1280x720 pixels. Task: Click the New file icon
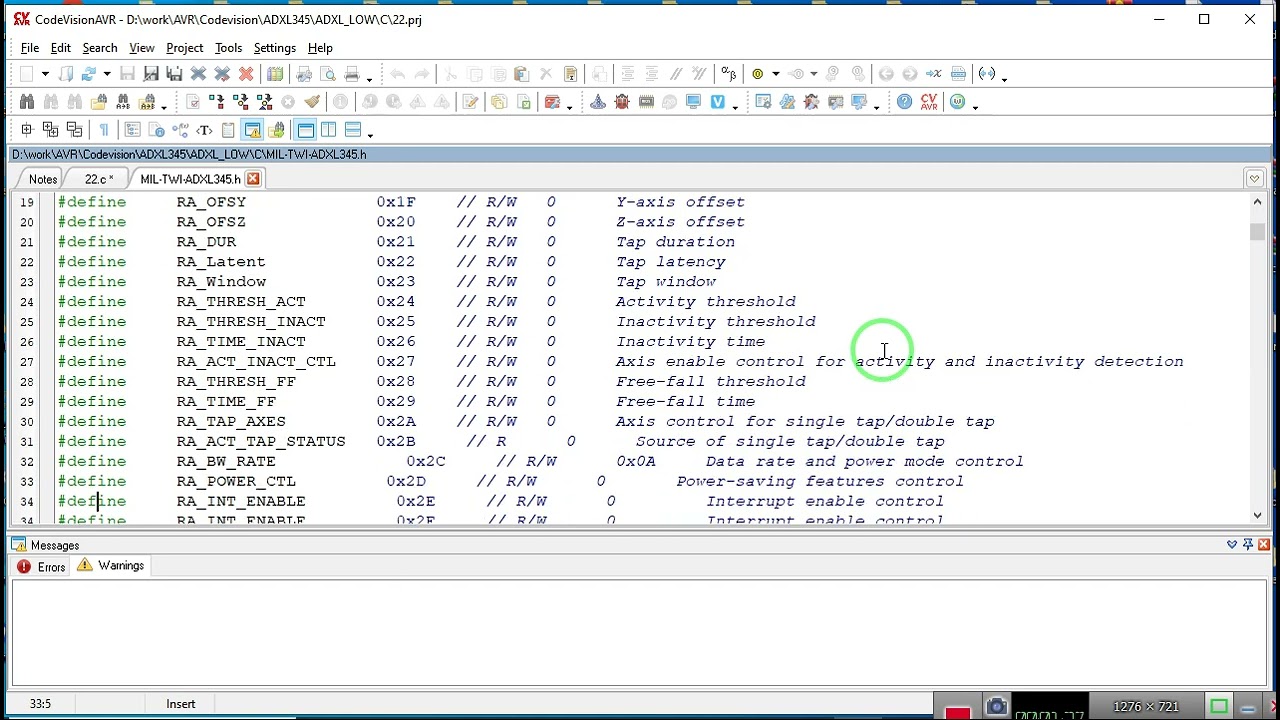point(28,74)
